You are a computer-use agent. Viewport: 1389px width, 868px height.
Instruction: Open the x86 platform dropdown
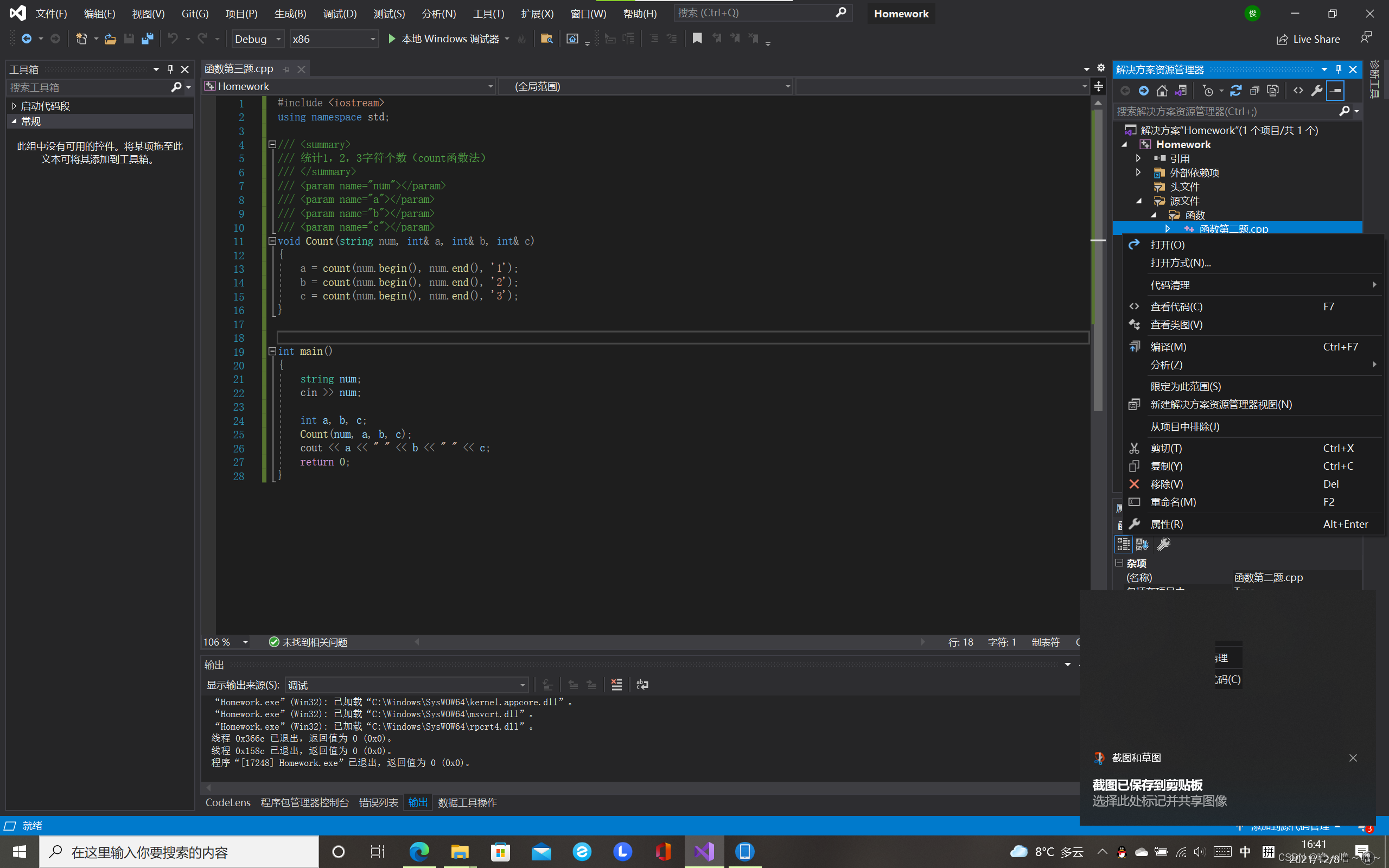[373, 39]
